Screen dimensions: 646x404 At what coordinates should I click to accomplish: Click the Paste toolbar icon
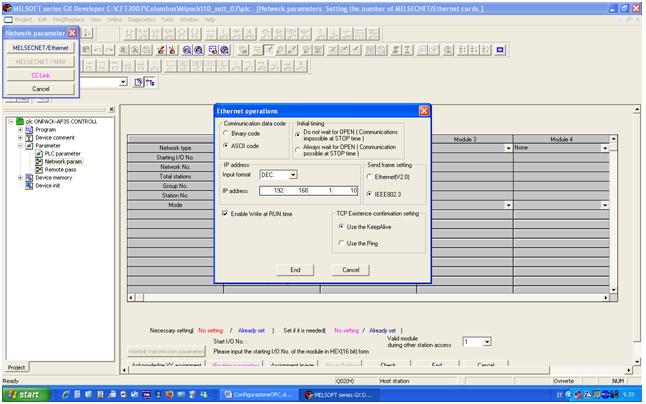(86, 50)
